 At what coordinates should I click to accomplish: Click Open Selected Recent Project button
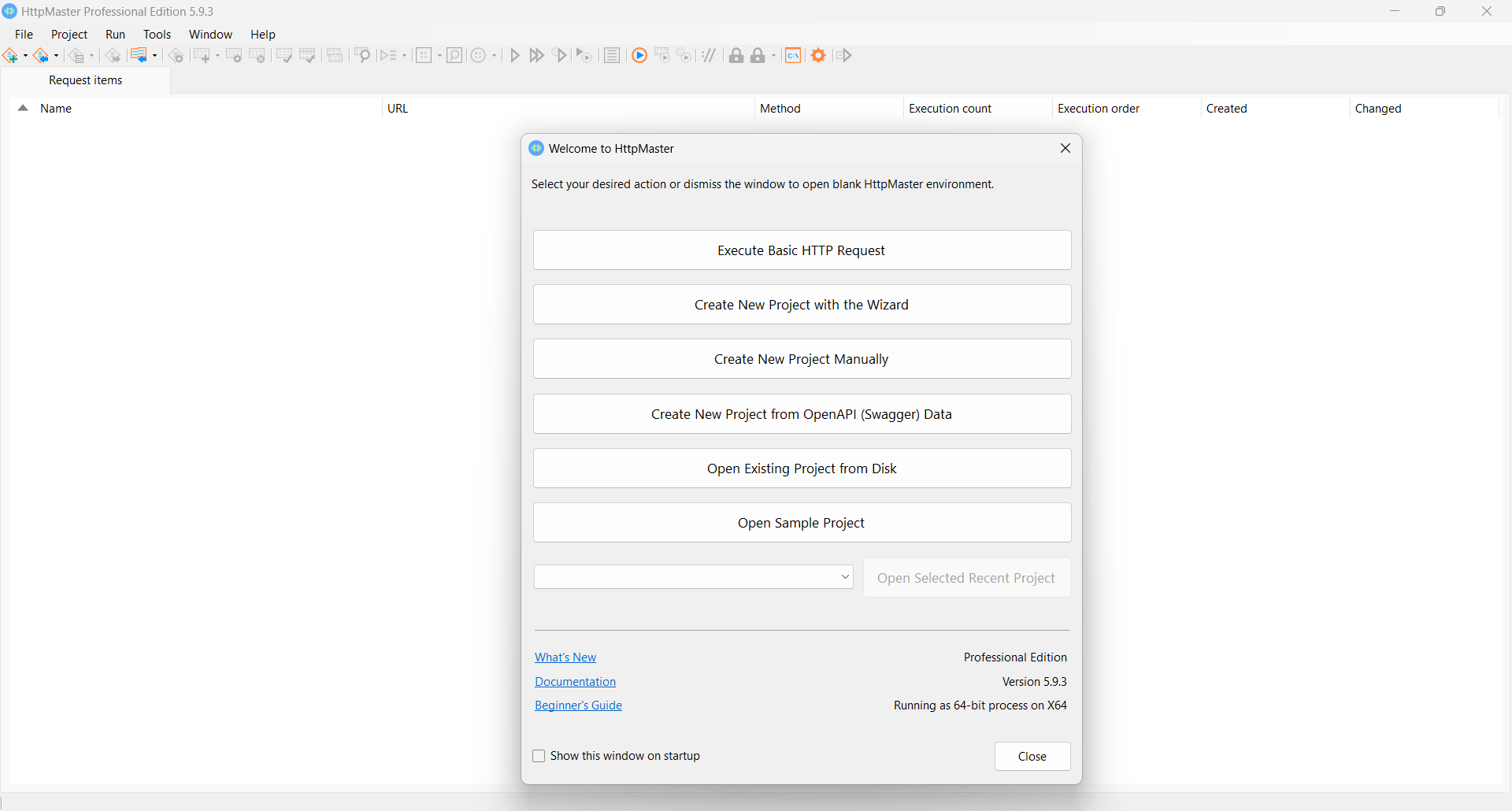(966, 578)
